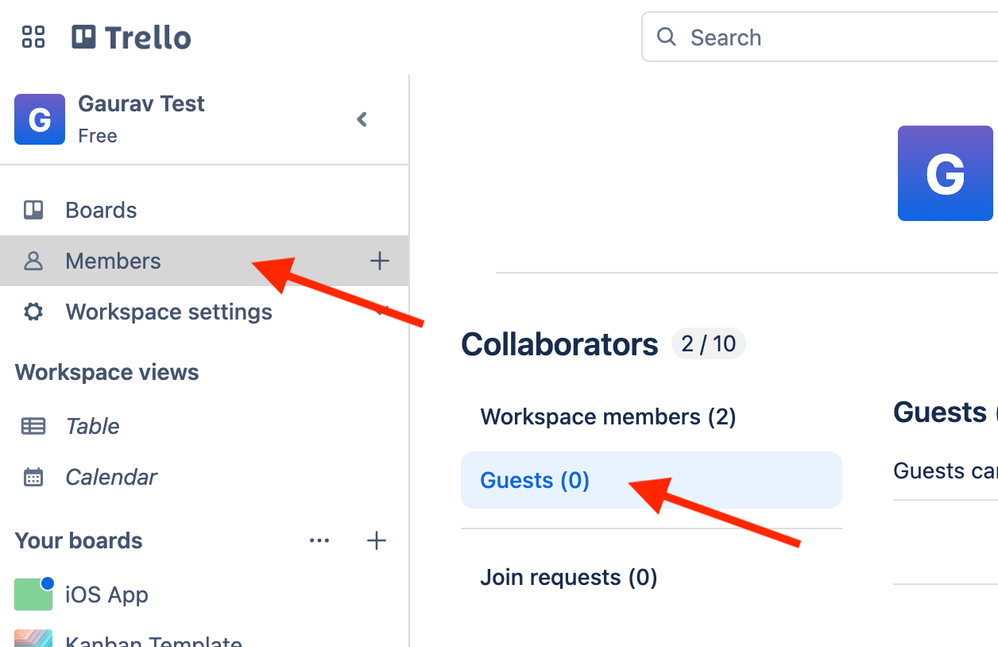Click the Kanban Template board thumbnail

pos(34,638)
